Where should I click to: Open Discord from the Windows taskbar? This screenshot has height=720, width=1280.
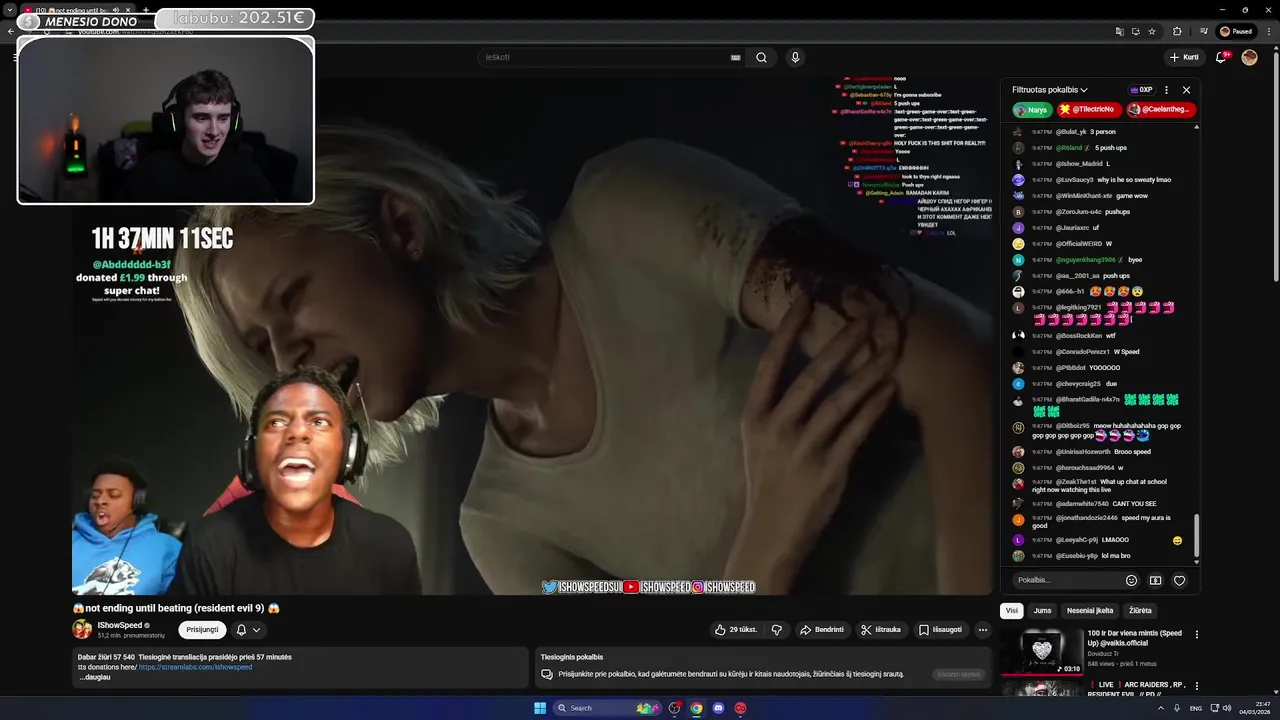718,708
